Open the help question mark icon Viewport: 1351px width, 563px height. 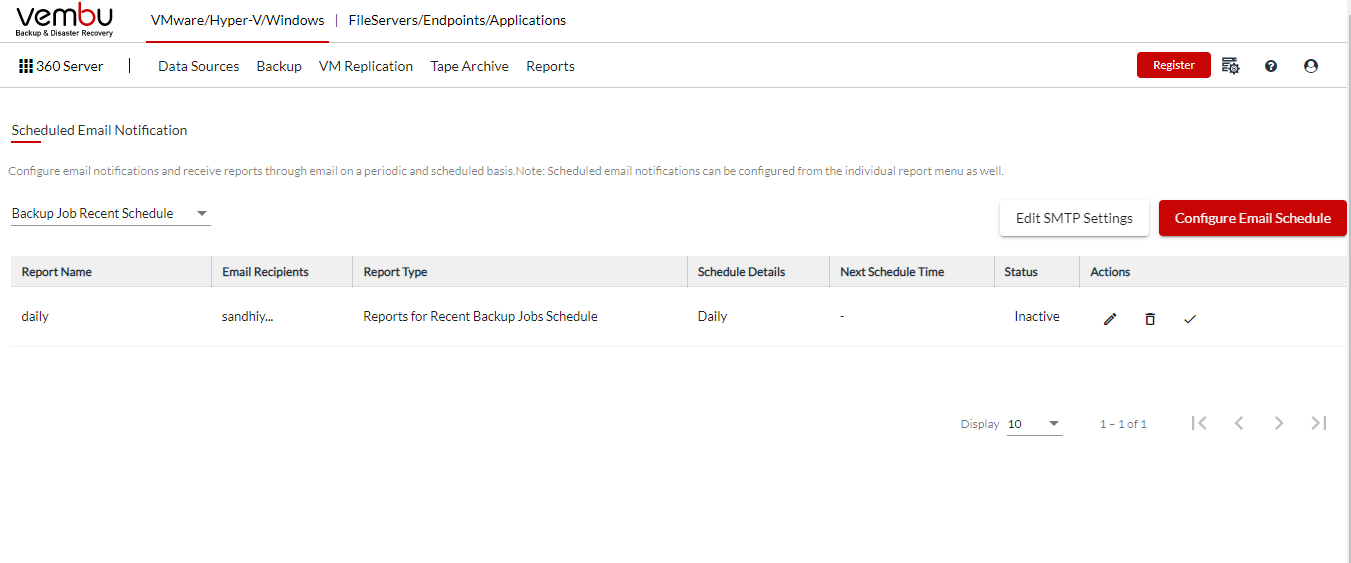point(1271,66)
